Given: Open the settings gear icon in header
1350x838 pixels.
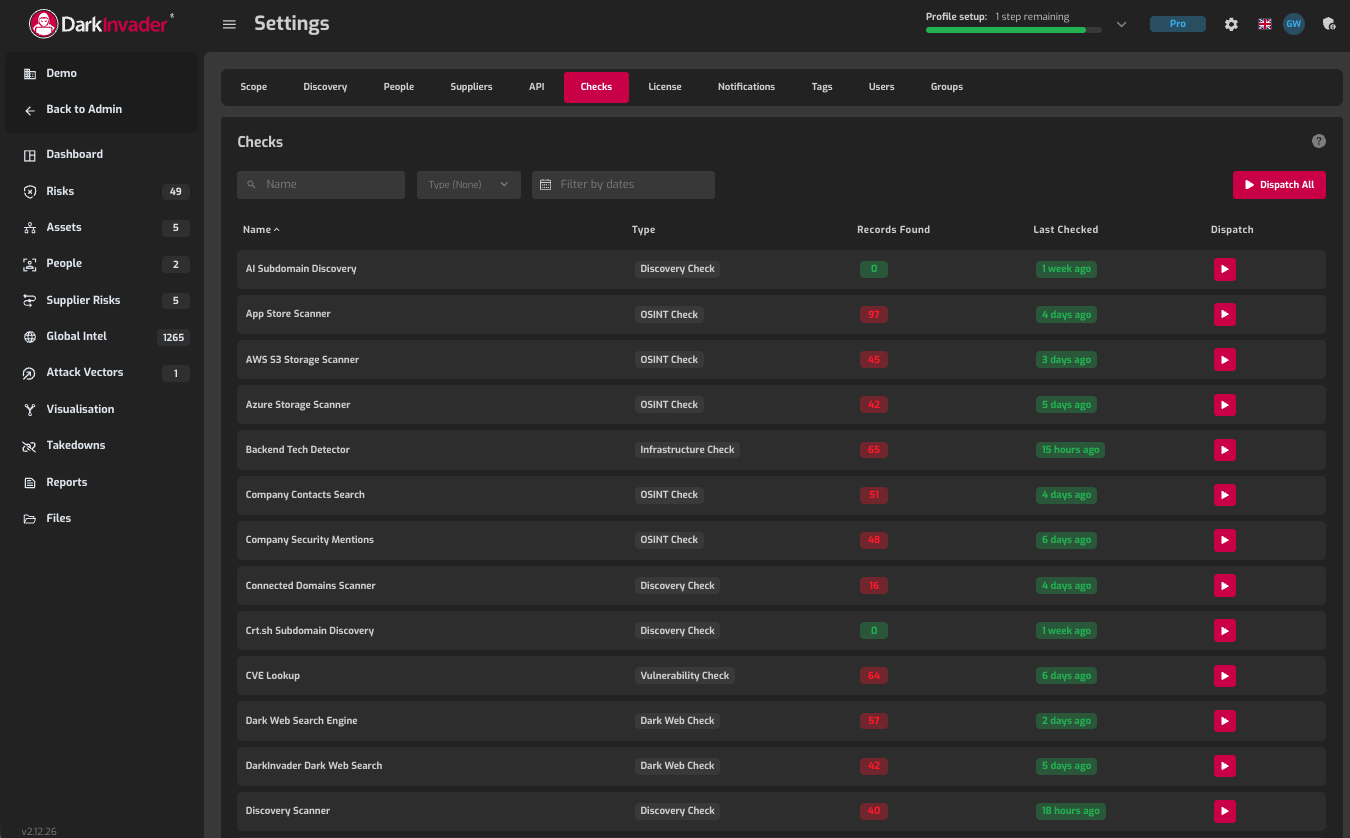Looking at the screenshot, I should [x=1231, y=24].
